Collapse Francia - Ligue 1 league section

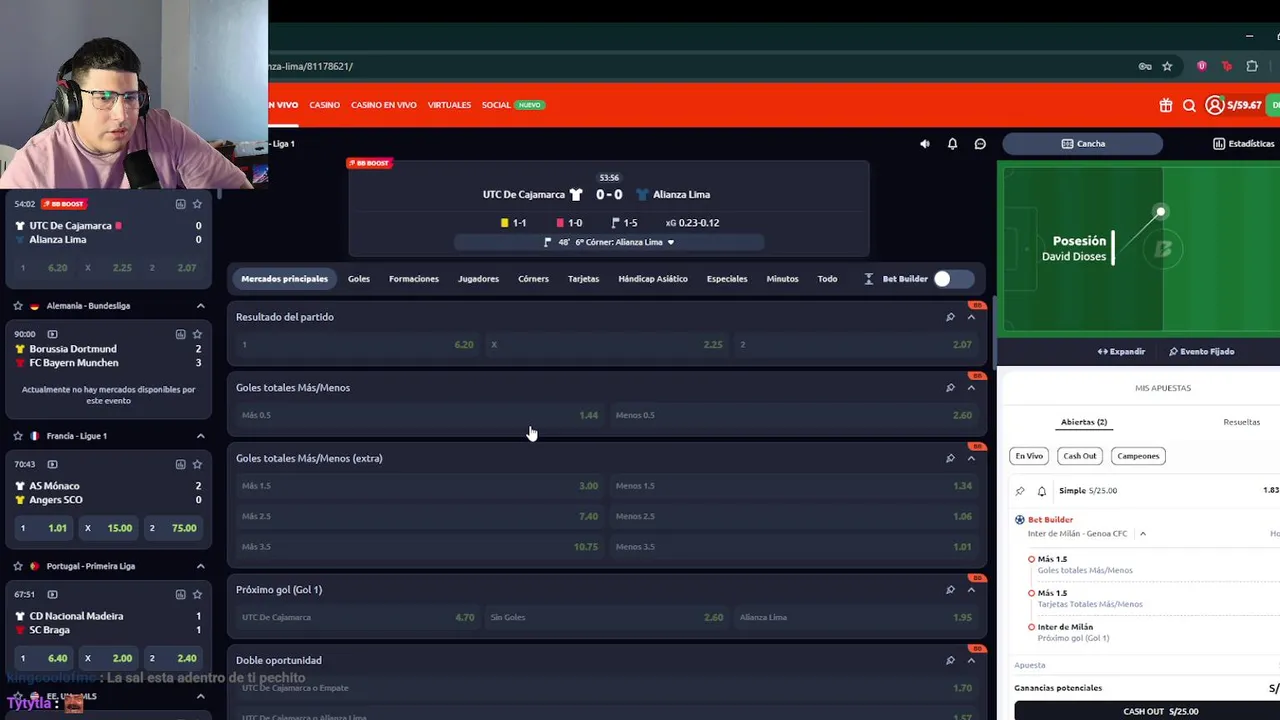(x=200, y=436)
